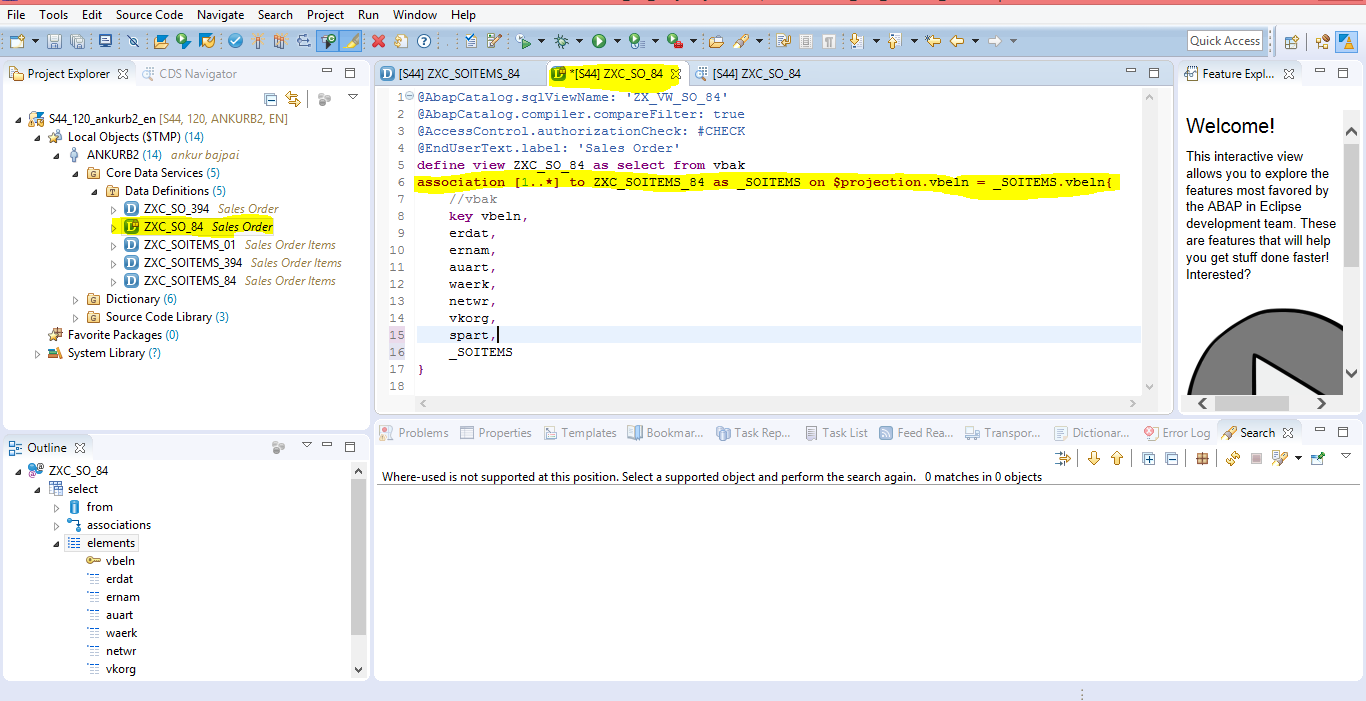Screen dimensions: 1366x701
Task: Click the Open Perspective icon
Action: click(1291, 41)
